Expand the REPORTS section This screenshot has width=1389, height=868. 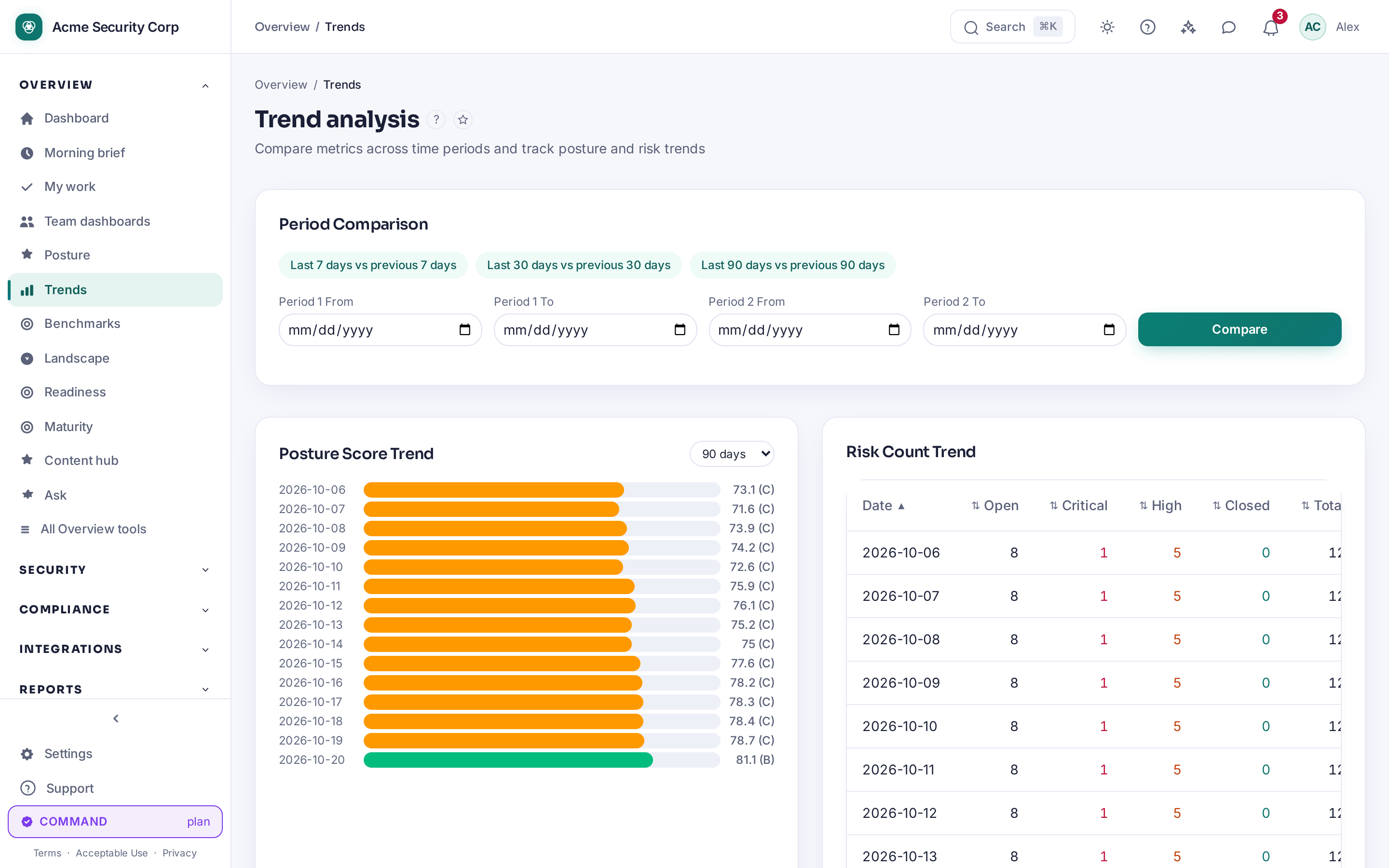point(115,689)
